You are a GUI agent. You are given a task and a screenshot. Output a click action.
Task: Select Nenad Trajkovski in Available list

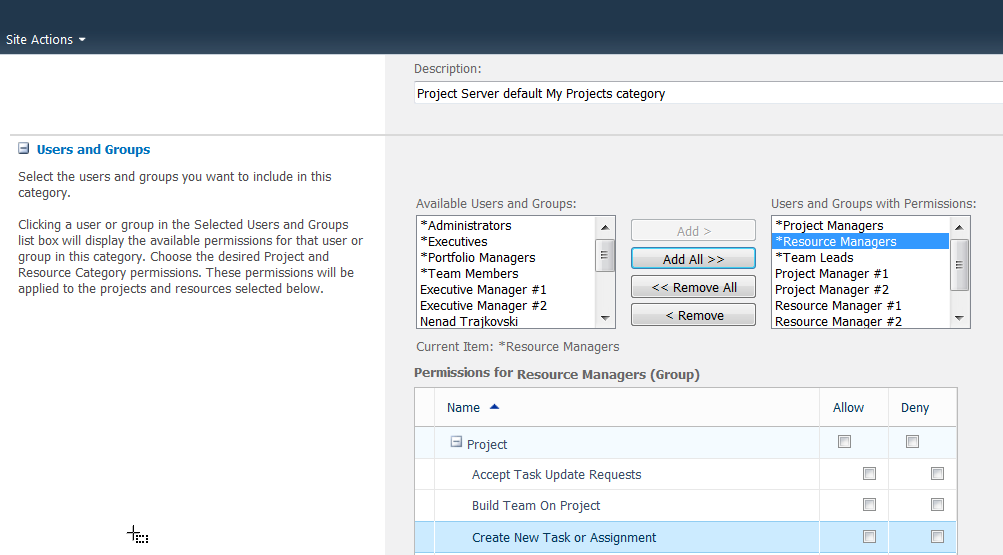[x=469, y=322]
